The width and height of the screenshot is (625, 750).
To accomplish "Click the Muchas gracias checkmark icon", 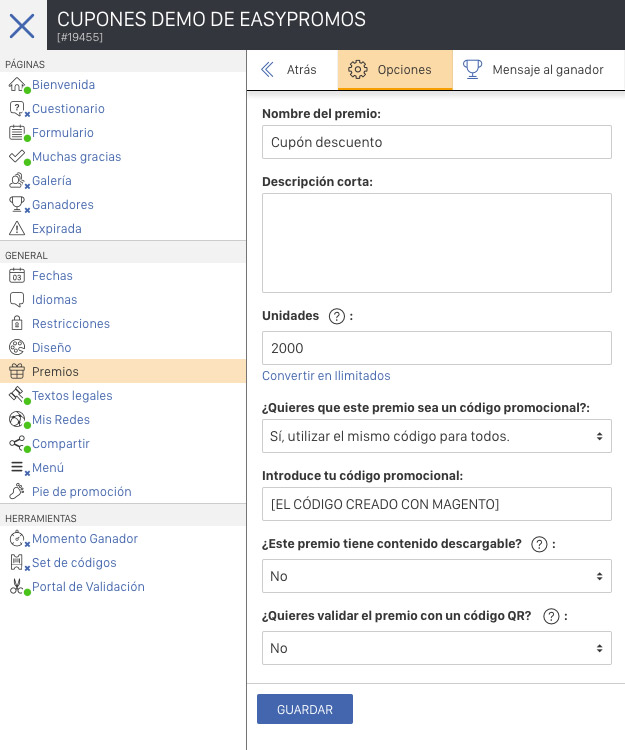I will click(x=17, y=156).
